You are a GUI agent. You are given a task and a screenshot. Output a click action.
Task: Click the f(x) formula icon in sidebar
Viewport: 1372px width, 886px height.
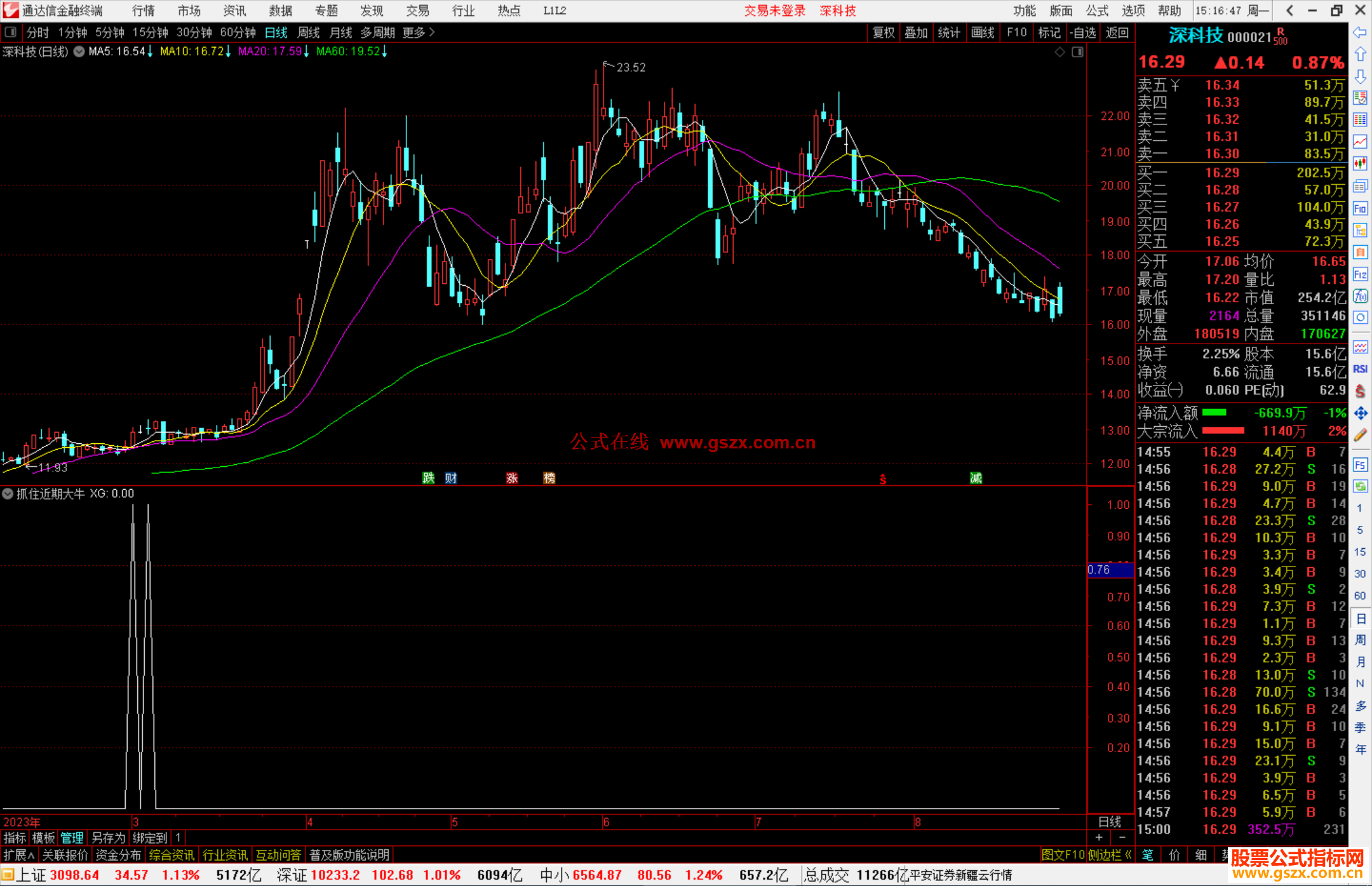pyautogui.click(x=1360, y=296)
